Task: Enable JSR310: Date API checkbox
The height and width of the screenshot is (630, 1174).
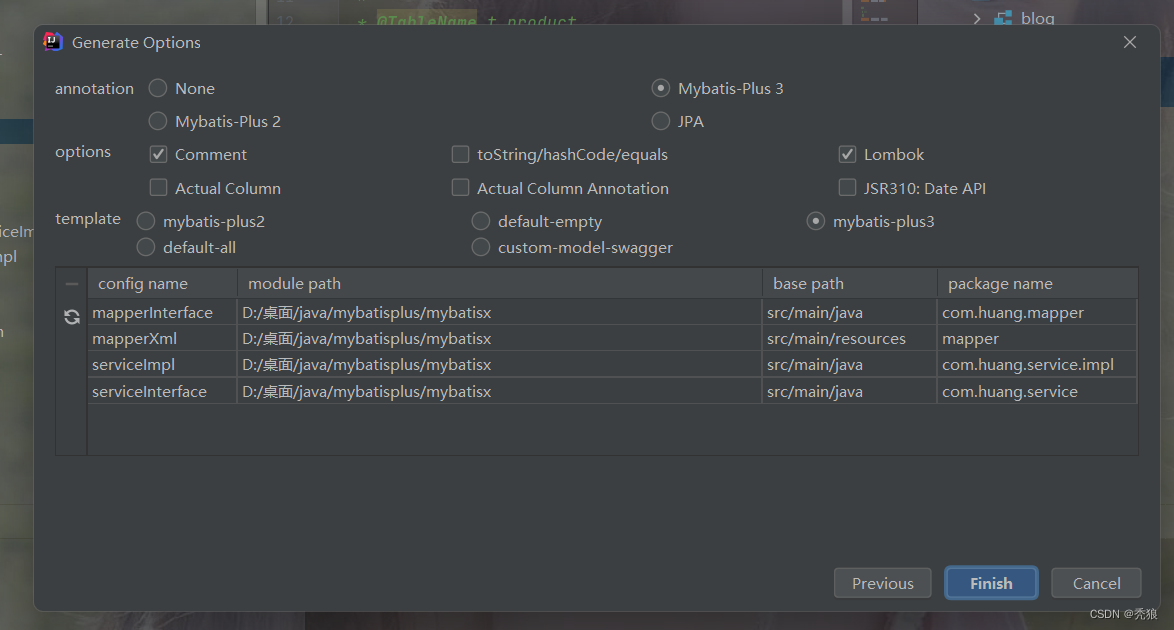Action: [847, 187]
